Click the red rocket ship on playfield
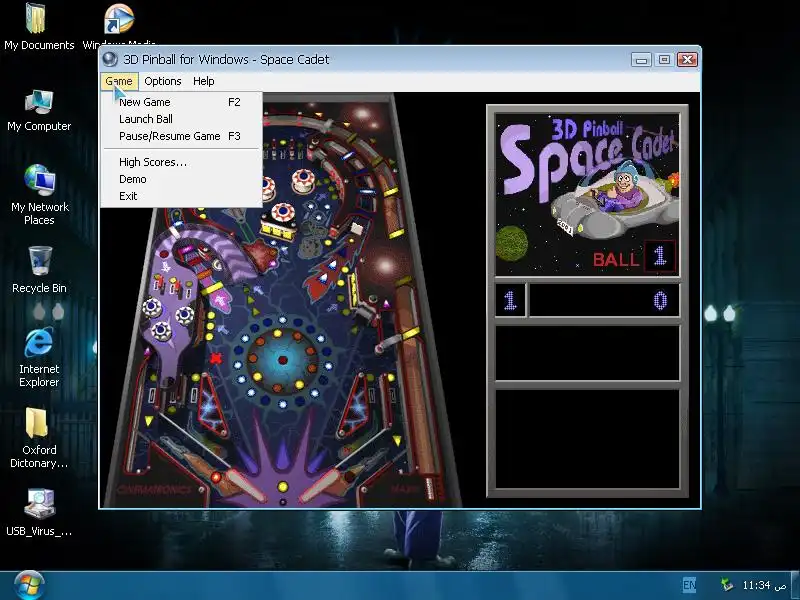This screenshot has height=600, width=800. [x=324, y=276]
